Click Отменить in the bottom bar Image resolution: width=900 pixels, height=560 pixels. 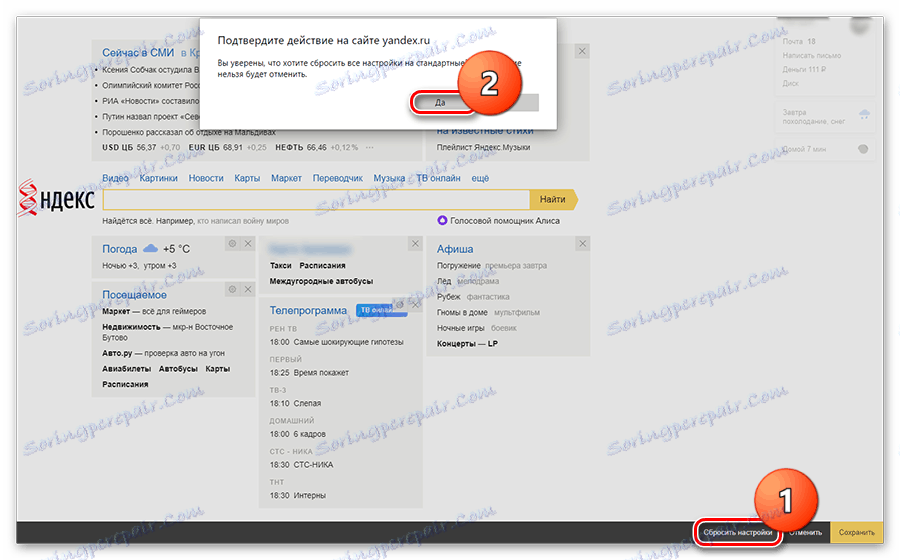[805, 532]
